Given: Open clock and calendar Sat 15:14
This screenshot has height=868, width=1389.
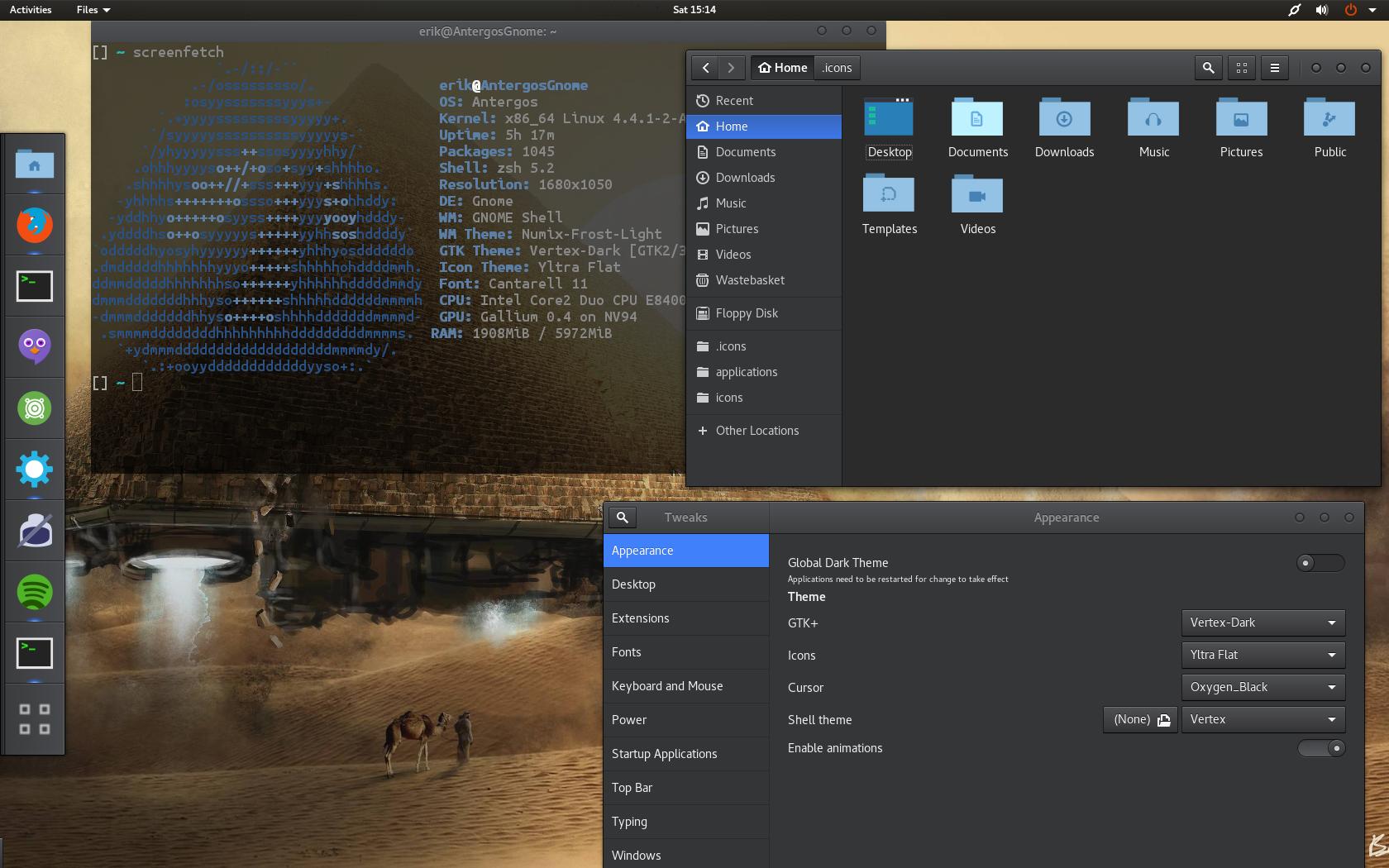Looking at the screenshot, I should [694, 10].
